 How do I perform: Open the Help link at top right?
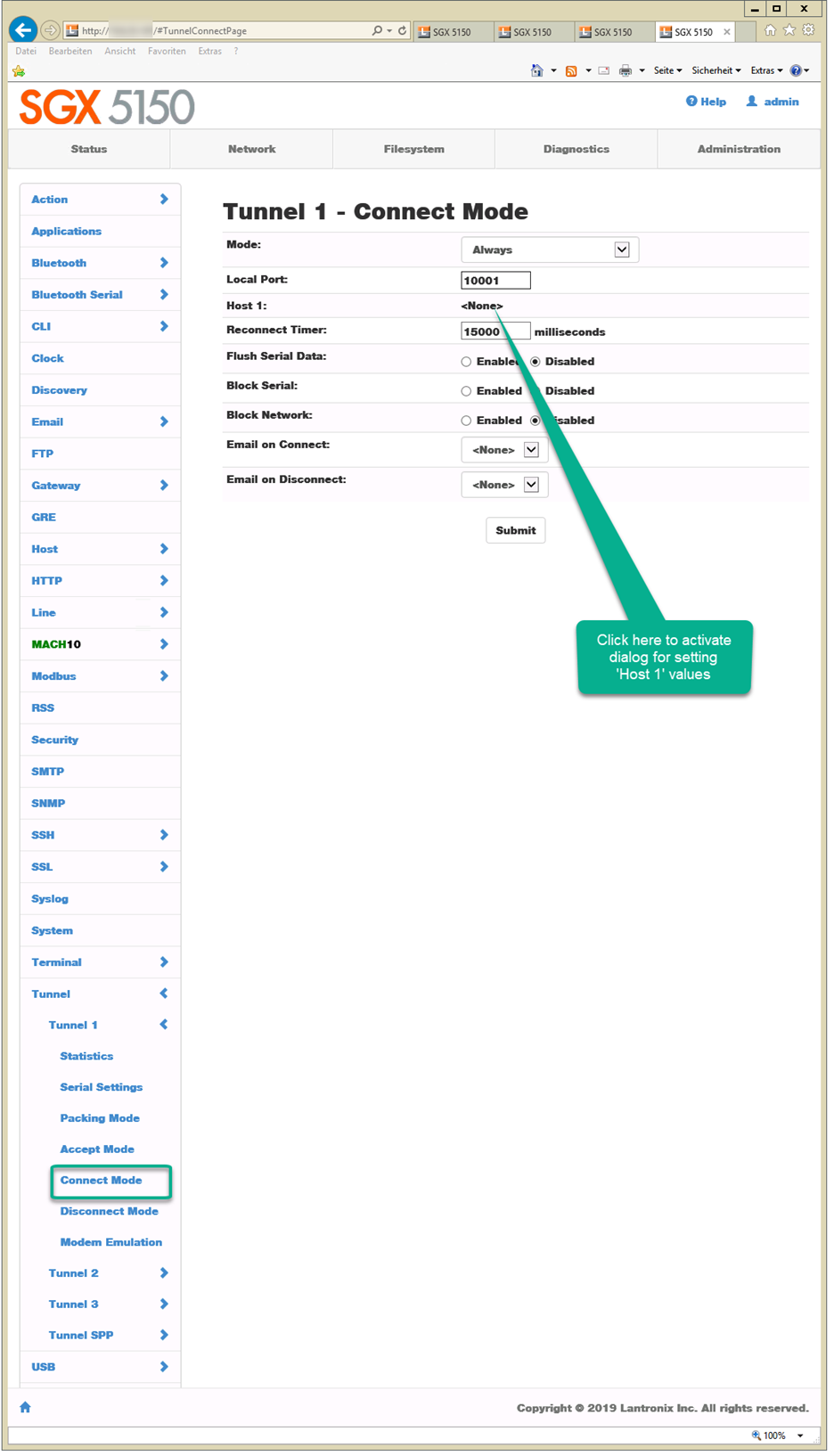pyautogui.click(x=706, y=102)
